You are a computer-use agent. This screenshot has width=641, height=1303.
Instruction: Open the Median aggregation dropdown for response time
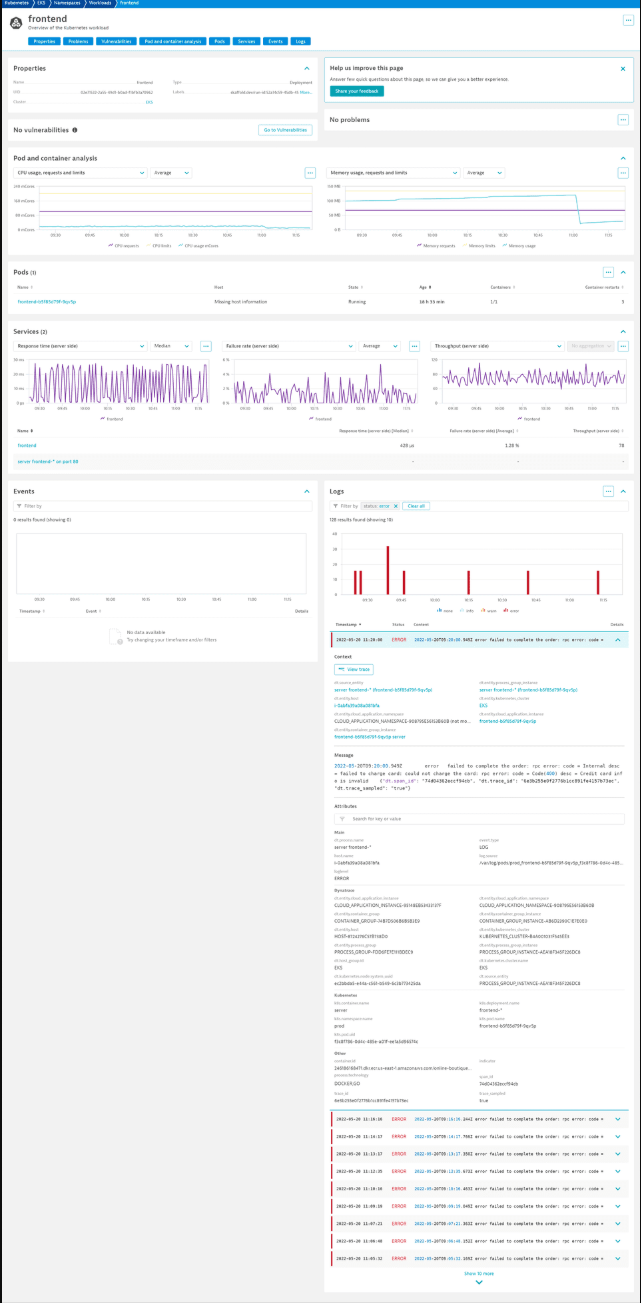point(172,346)
